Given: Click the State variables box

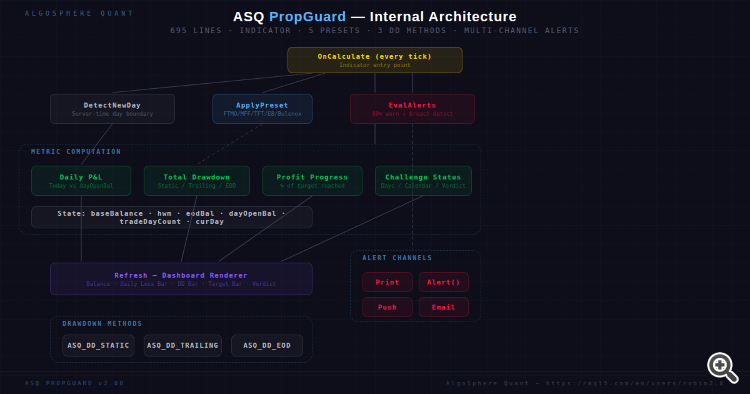Looking at the screenshot, I should pyautogui.click(x=172, y=217).
